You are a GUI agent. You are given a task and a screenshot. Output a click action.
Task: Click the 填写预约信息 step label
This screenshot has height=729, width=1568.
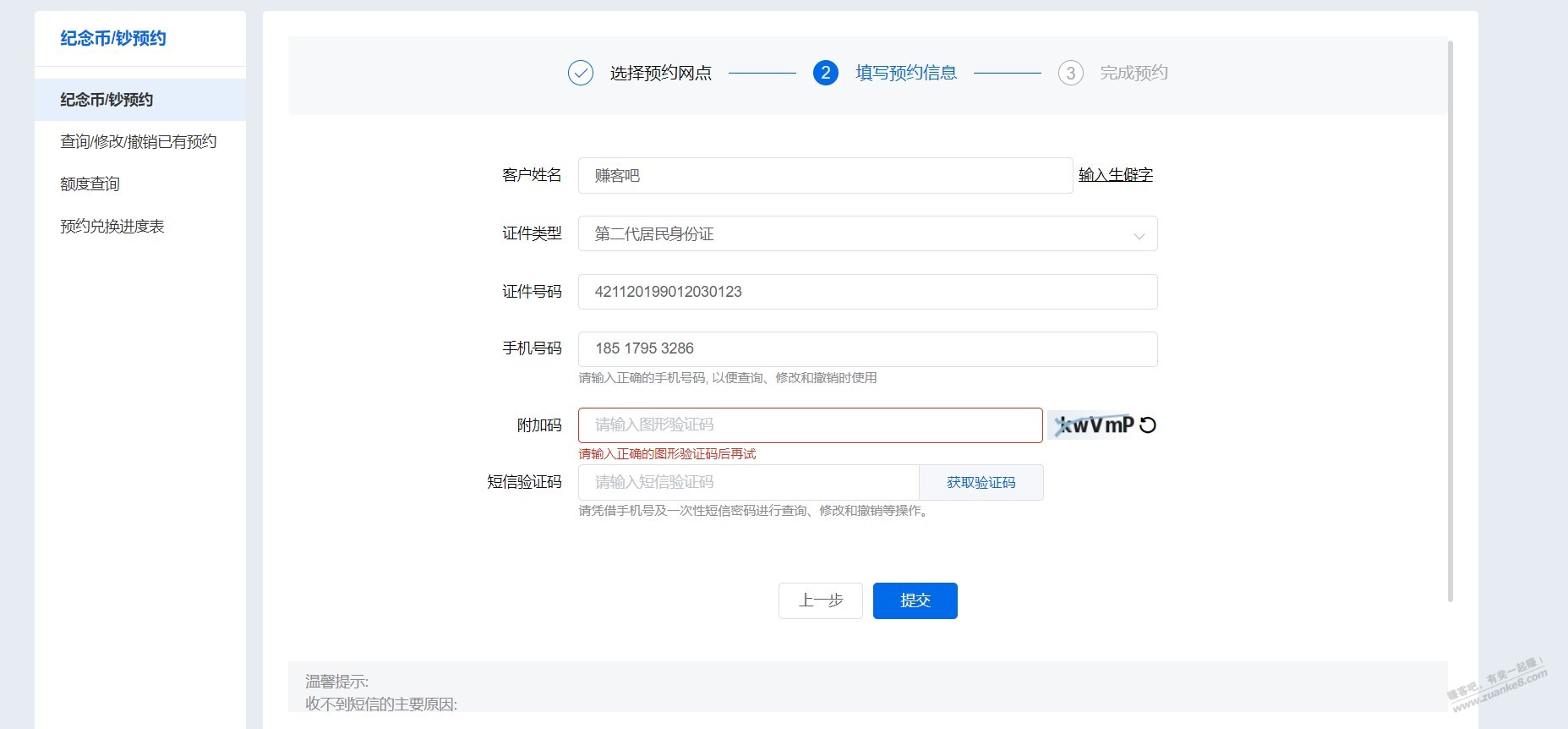tap(906, 74)
